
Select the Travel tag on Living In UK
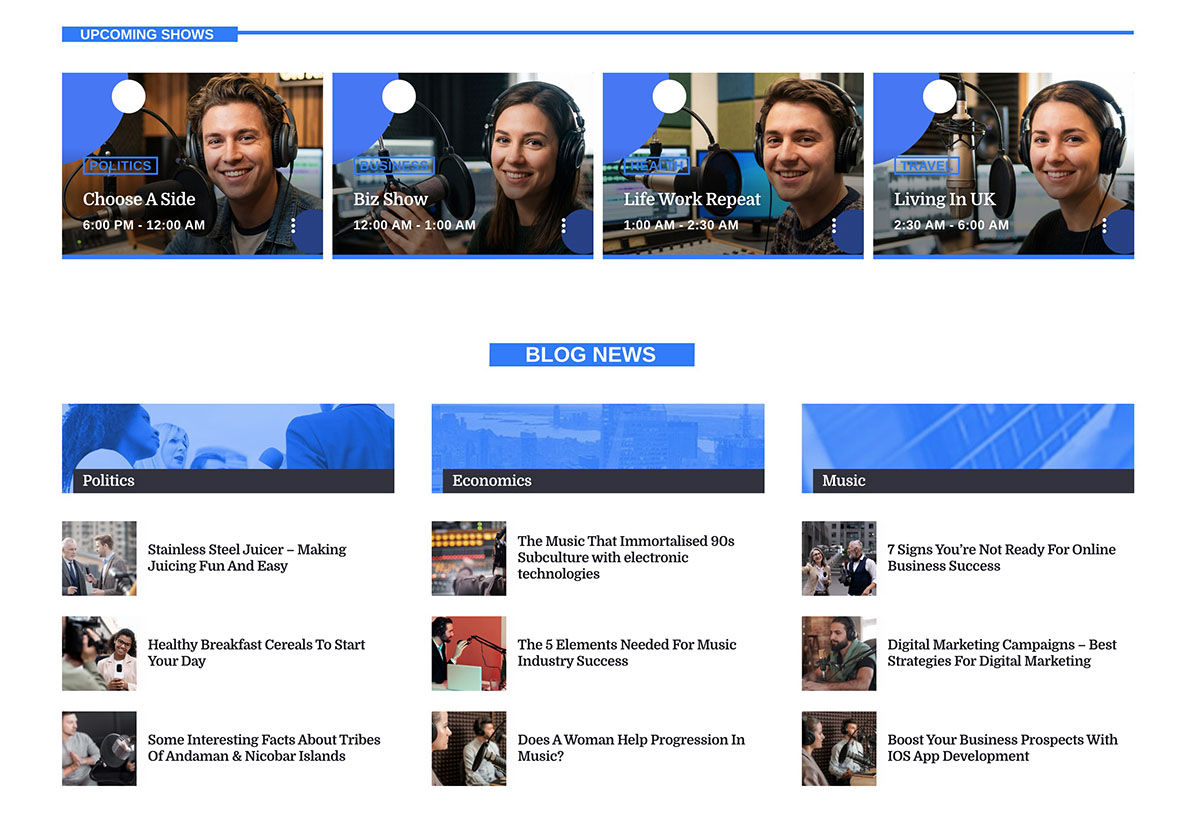(926, 166)
